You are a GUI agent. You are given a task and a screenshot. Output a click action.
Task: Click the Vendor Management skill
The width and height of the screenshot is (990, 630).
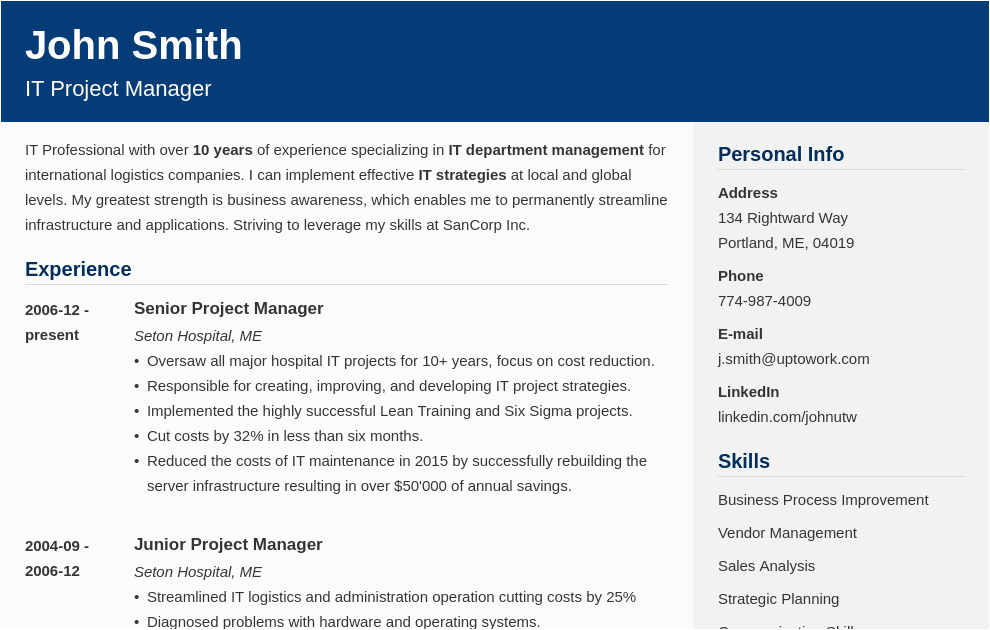tap(787, 532)
